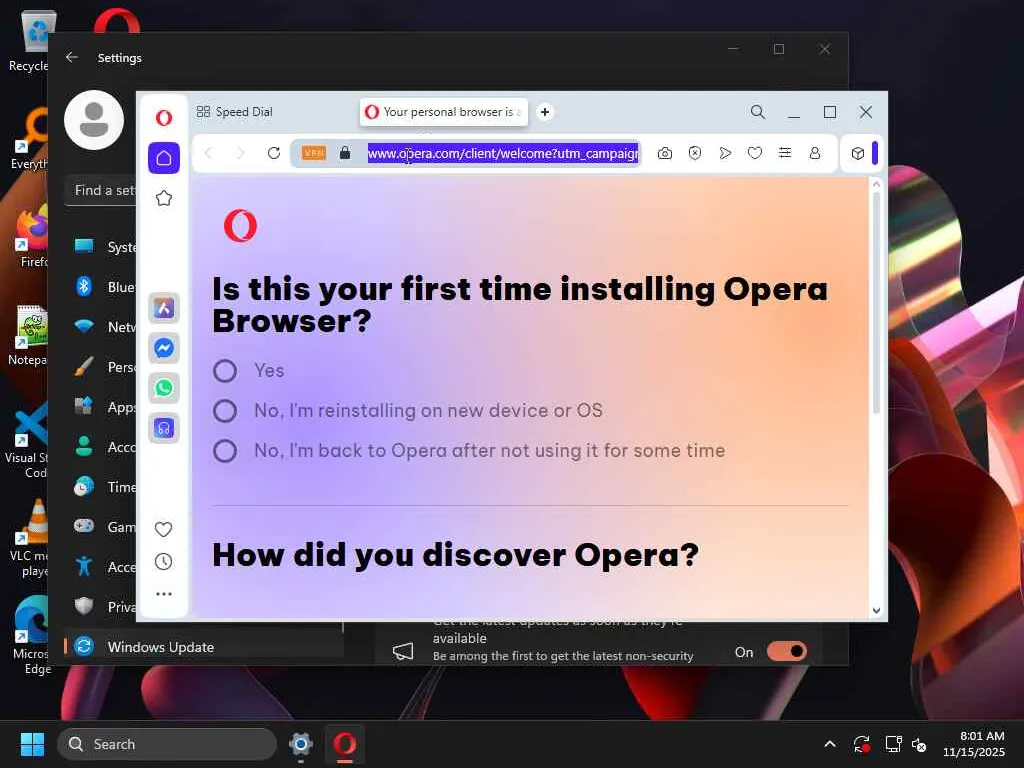
Task: Select "No, I'm reinstalling on new device or OS"
Action: (225, 411)
